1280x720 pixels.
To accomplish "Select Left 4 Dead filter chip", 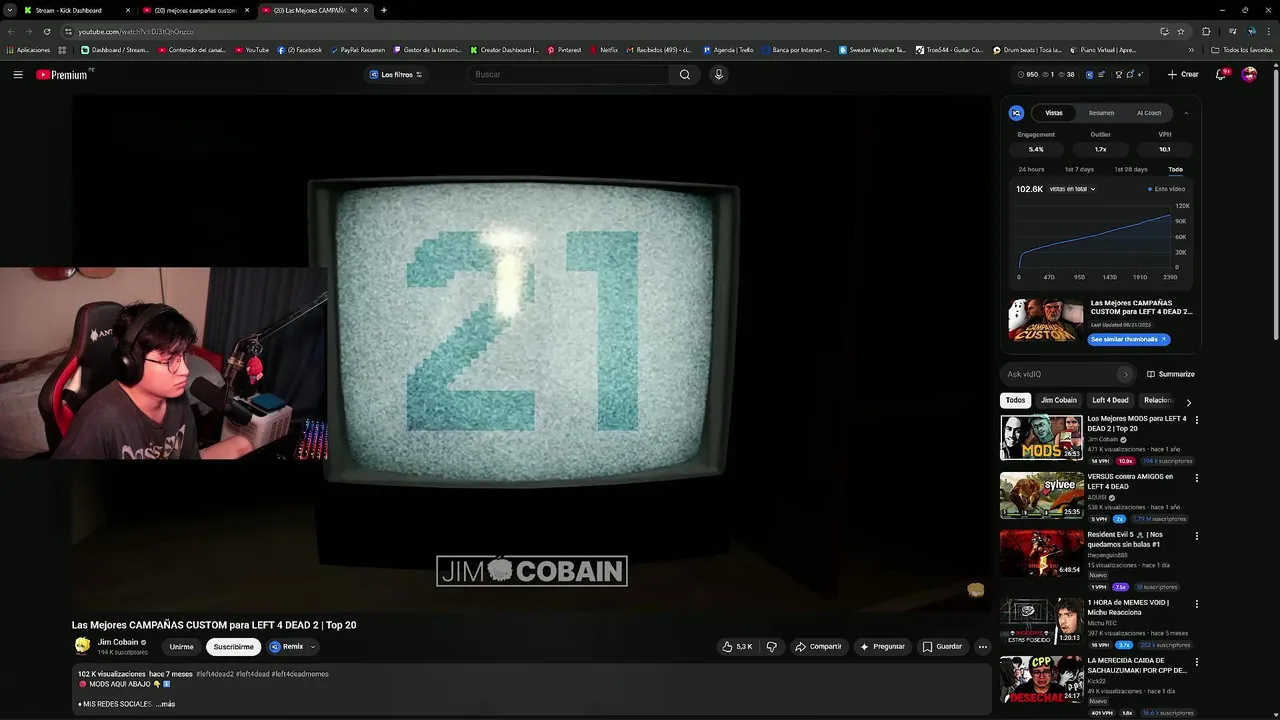I will click(1110, 401).
